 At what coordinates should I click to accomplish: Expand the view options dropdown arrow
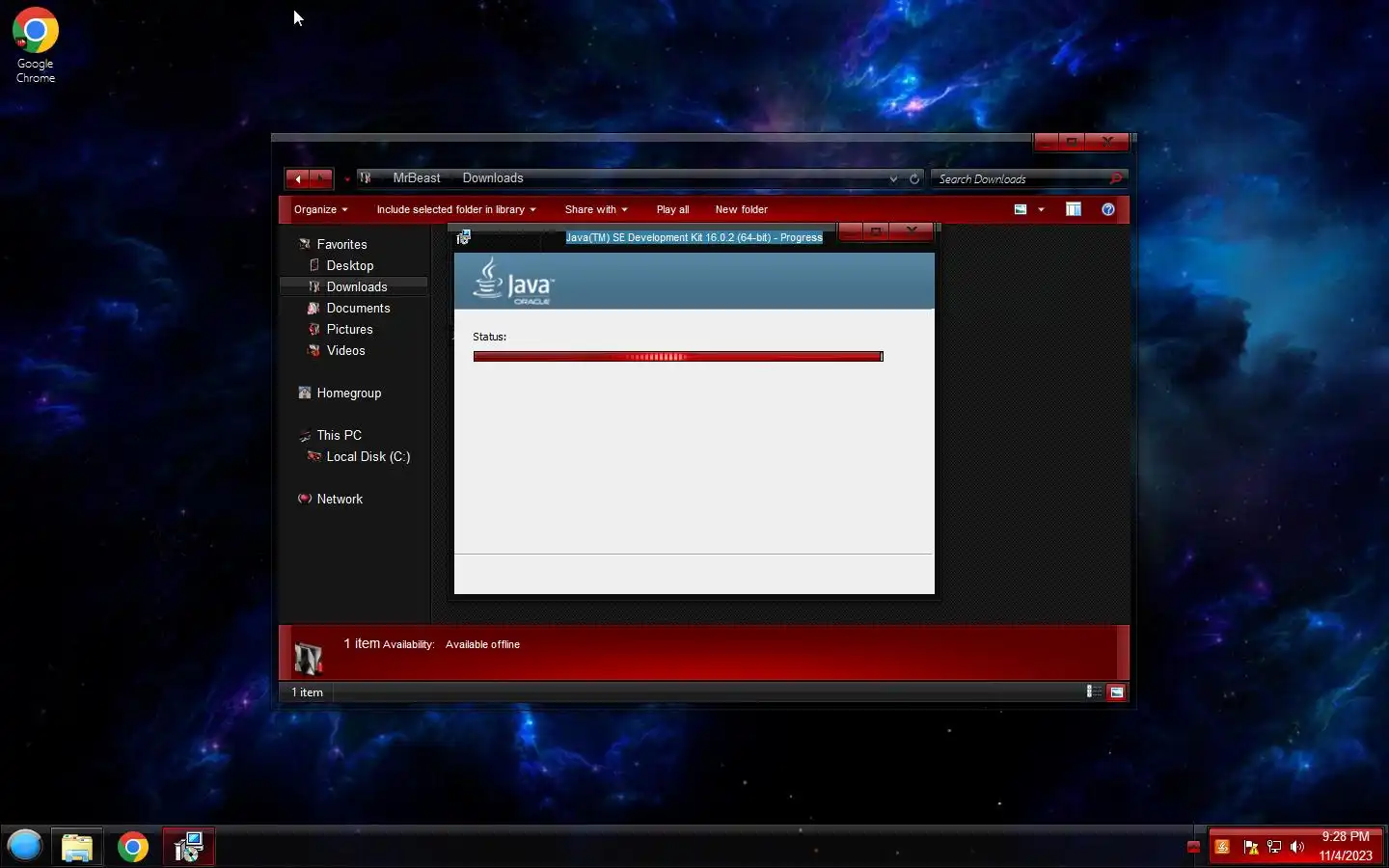click(1041, 209)
